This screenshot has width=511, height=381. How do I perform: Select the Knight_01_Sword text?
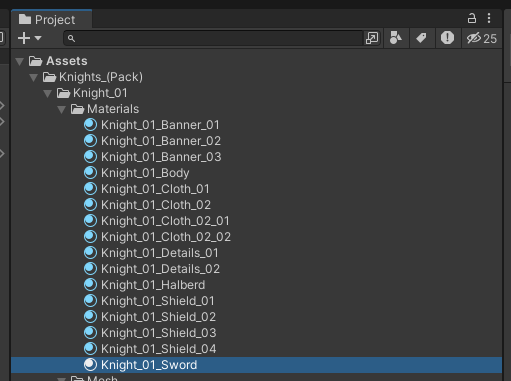[x=149, y=365]
